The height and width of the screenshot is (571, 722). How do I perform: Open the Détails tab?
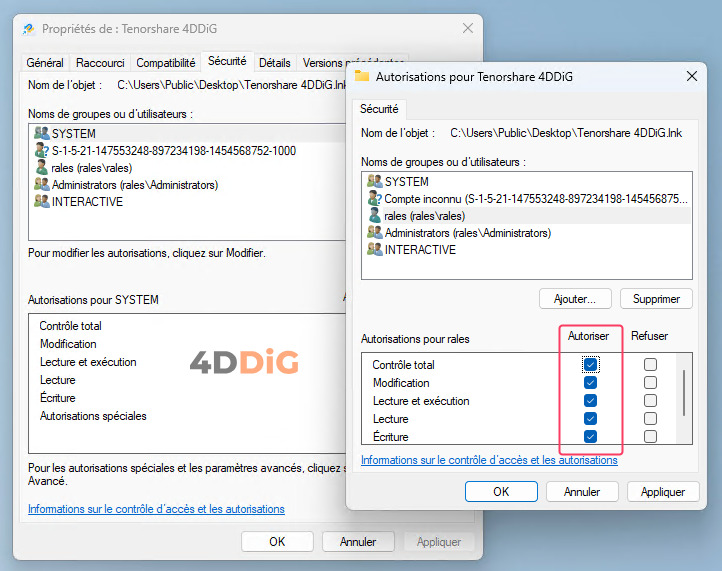[x=275, y=63]
